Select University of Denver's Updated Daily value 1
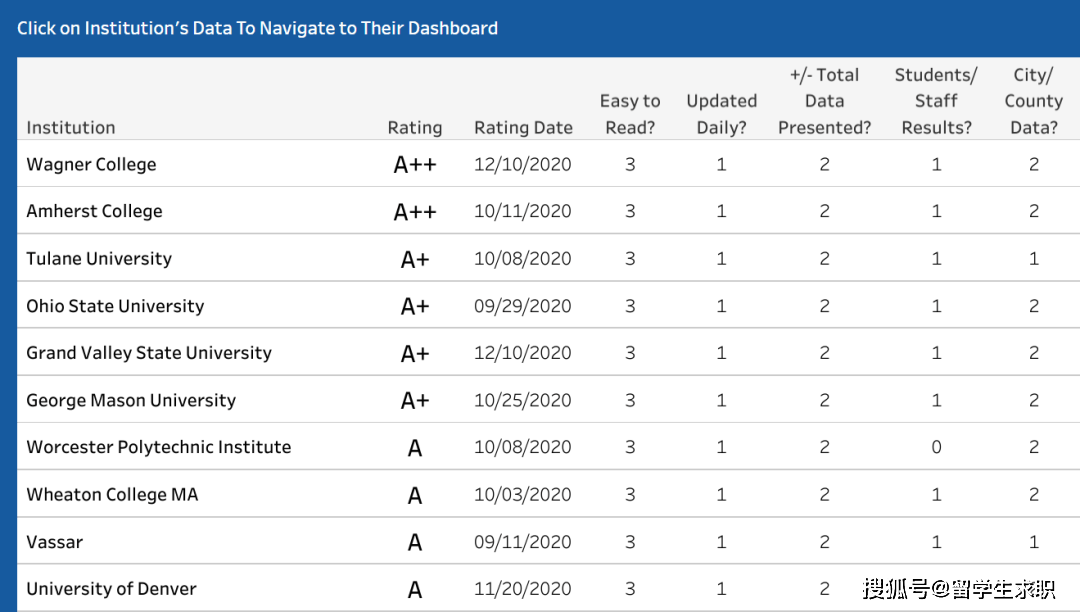 pos(721,589)
